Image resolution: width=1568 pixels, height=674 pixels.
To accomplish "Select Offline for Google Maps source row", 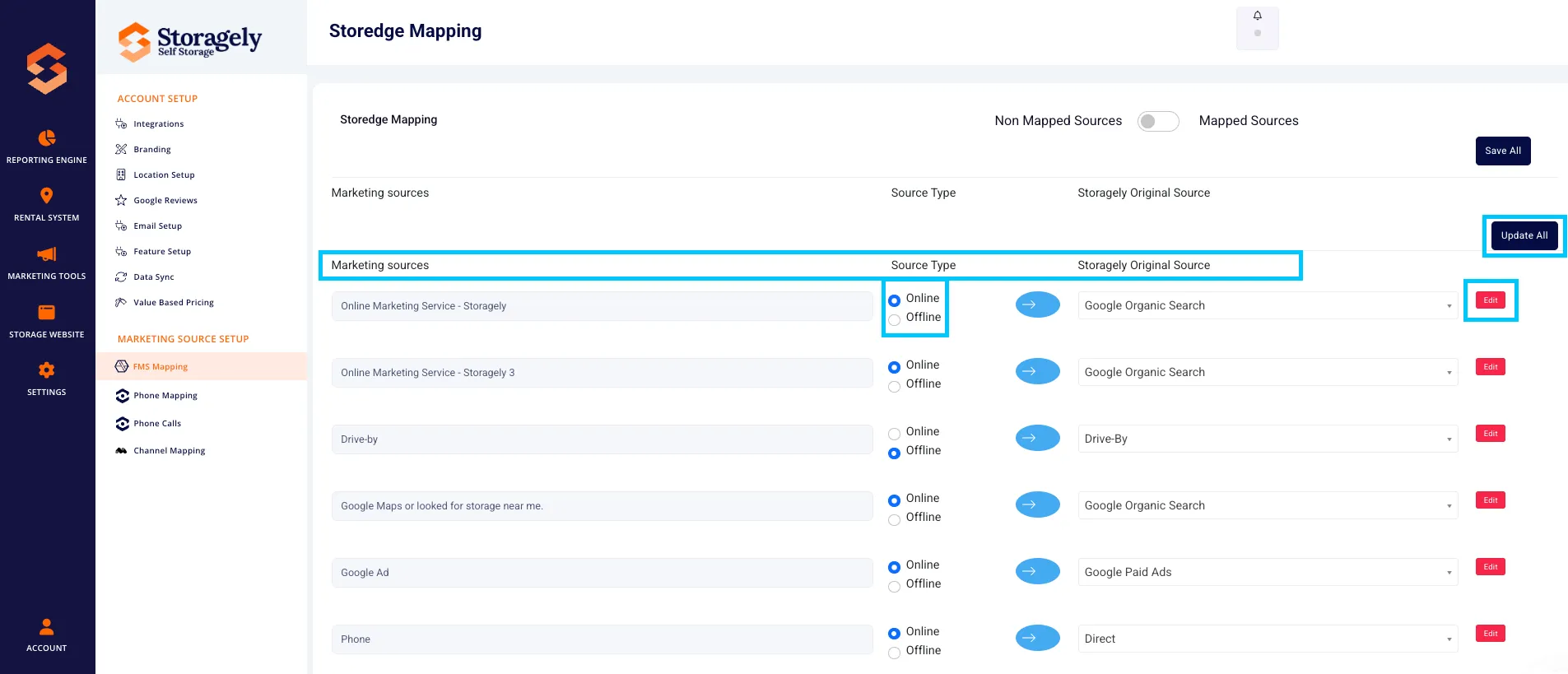I will click(x=894, y=520).
